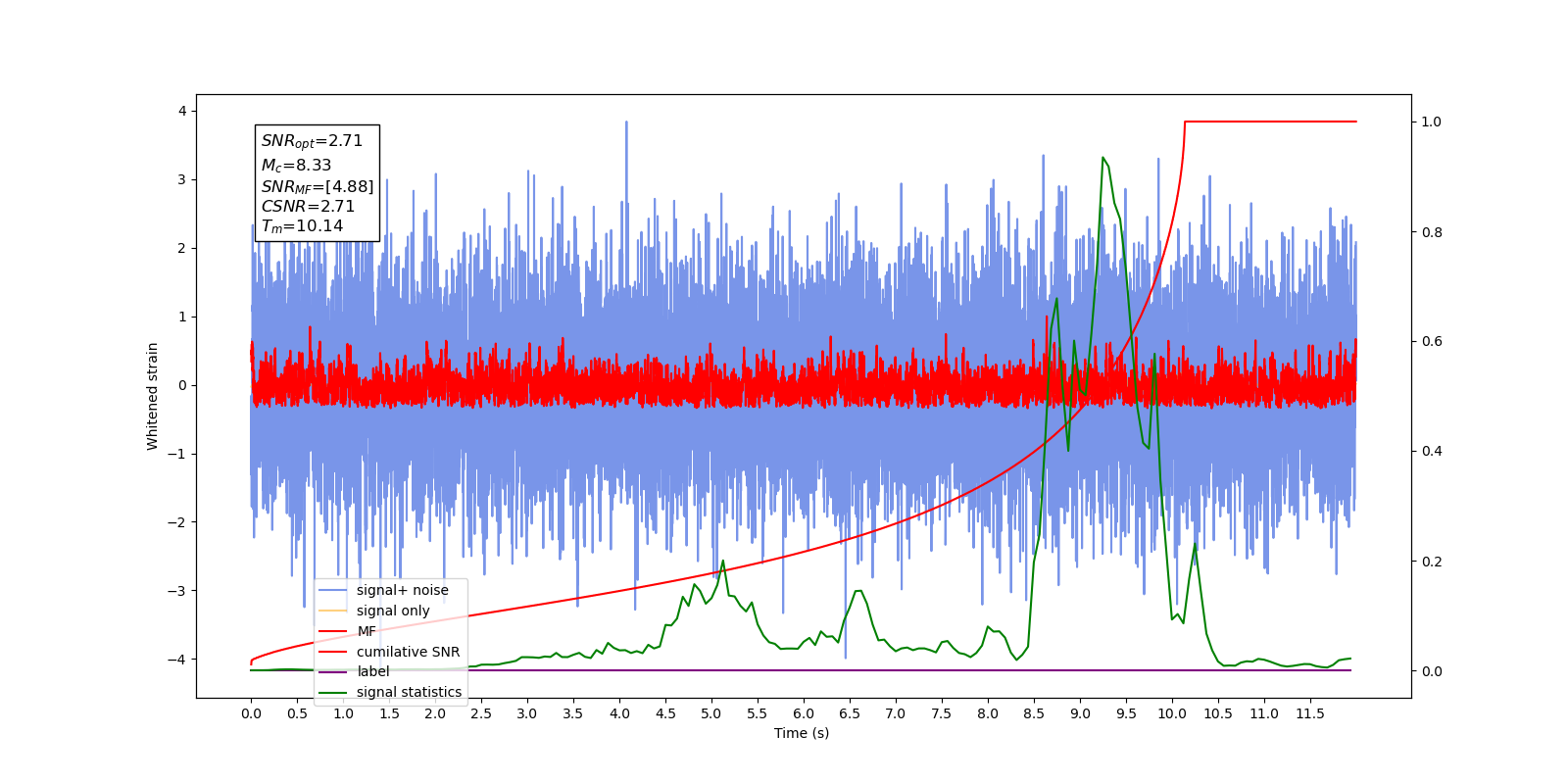Image resolution: width=1568 pixels, height=784 pixels.
Task: Click the left y-axis tick label −2
Action: pos(176,522)
